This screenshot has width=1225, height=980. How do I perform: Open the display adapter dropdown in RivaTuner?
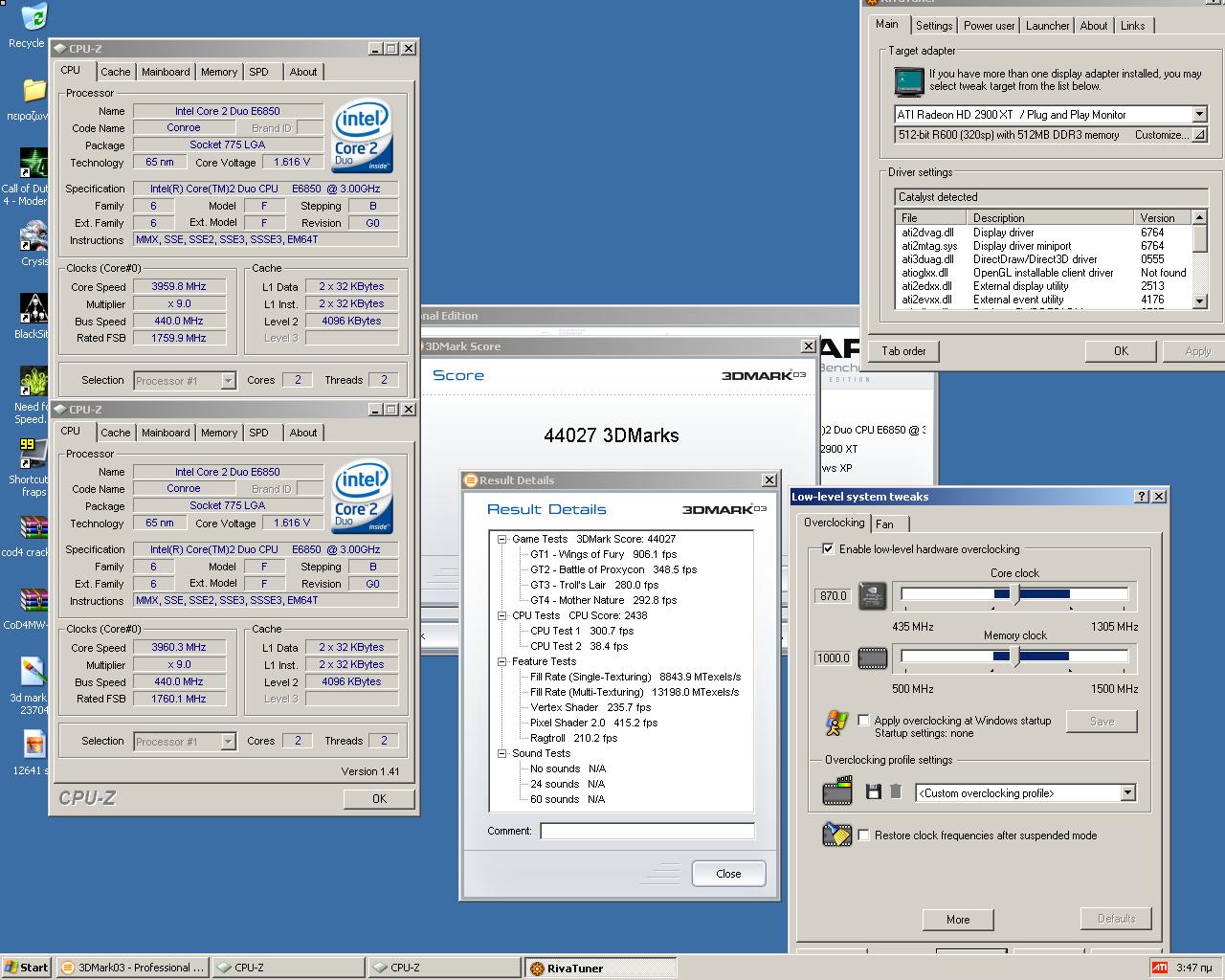1199,114
